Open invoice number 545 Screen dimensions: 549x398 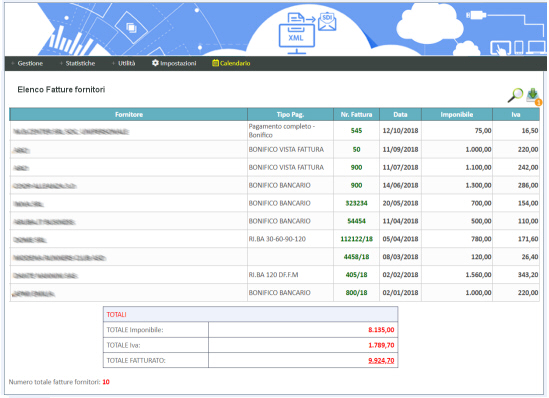coord(356,131)
